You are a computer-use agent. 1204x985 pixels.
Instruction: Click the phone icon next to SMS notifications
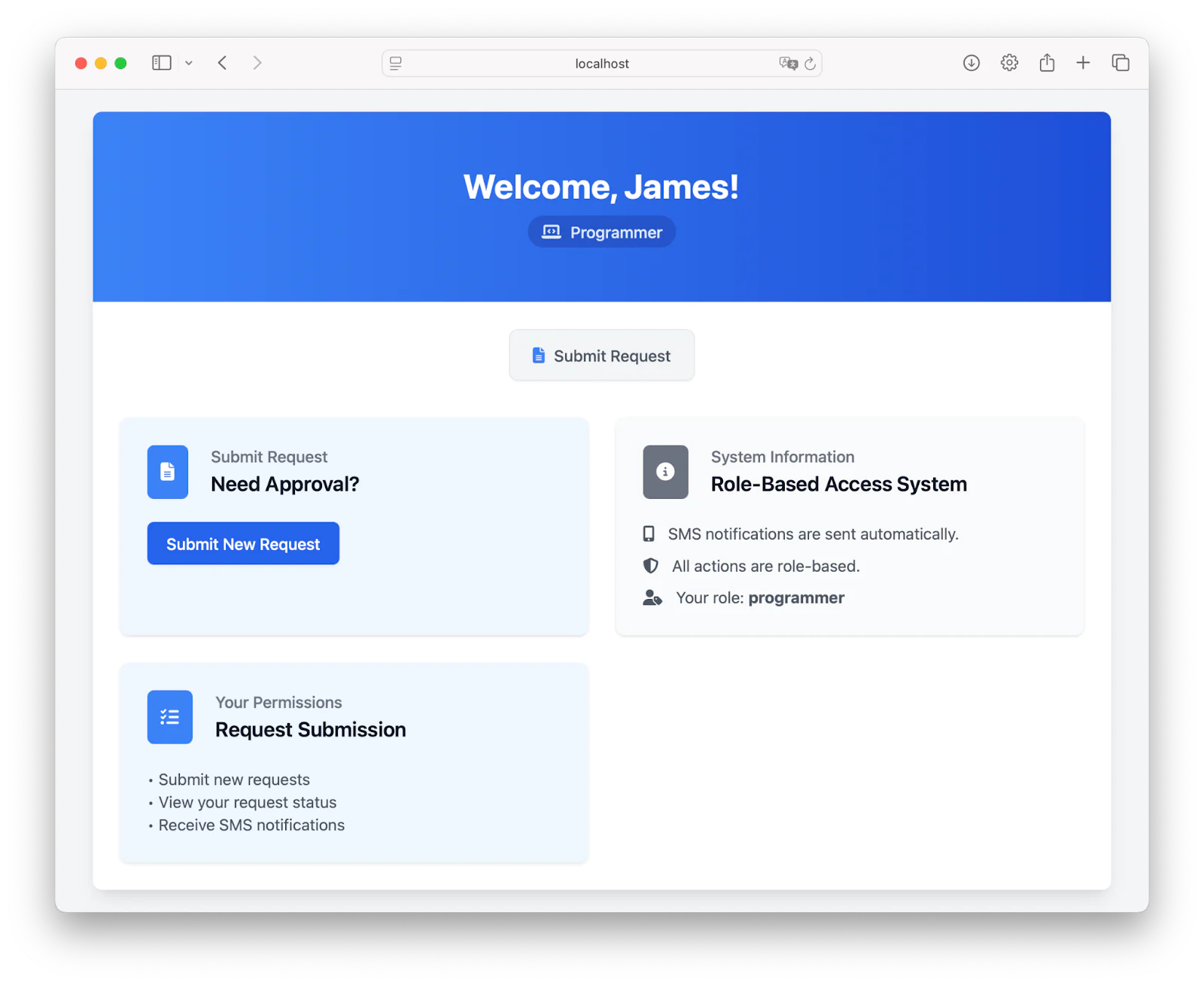point(649,534)
